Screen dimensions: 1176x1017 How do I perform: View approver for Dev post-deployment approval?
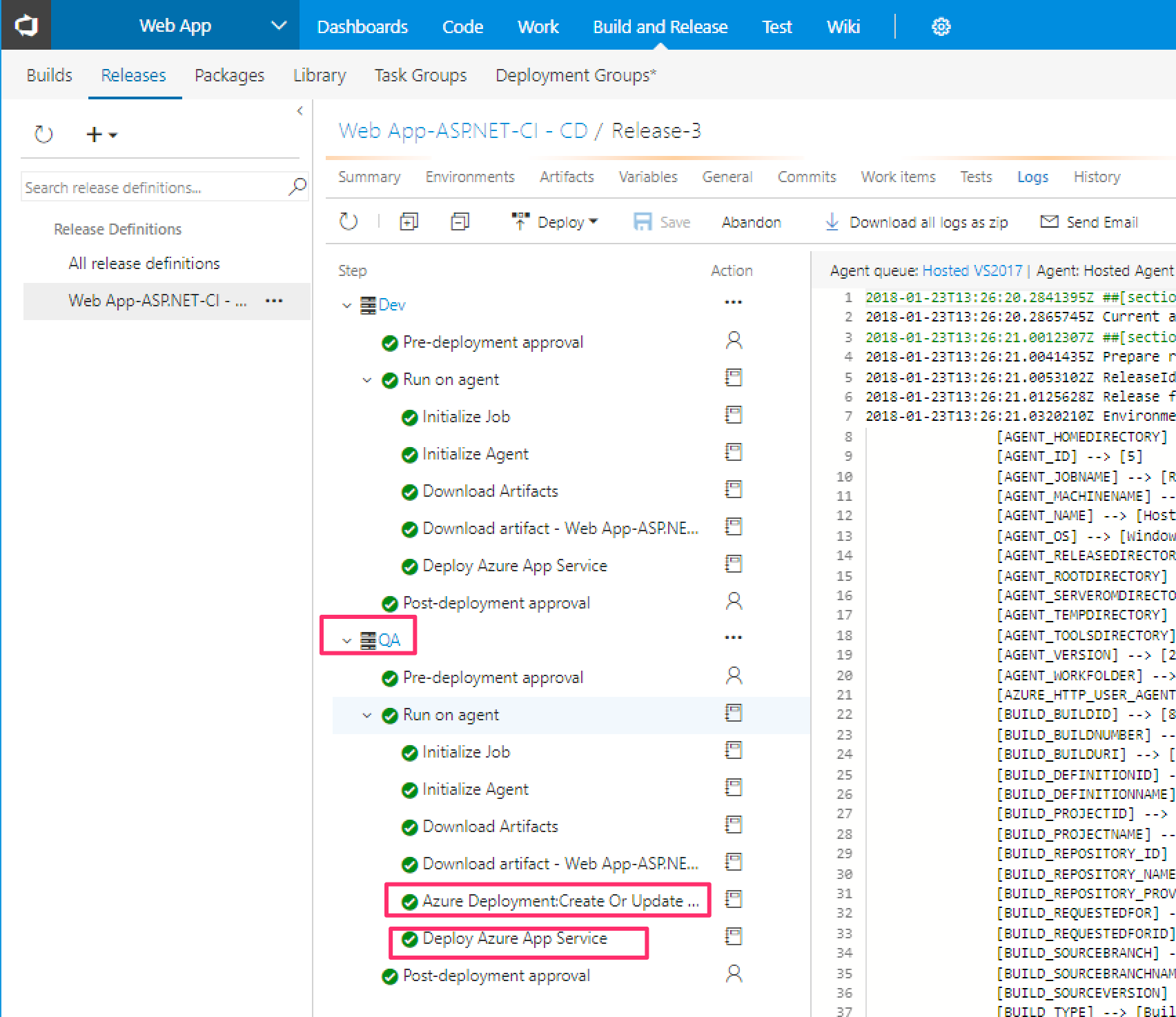[x=734, y=601]
